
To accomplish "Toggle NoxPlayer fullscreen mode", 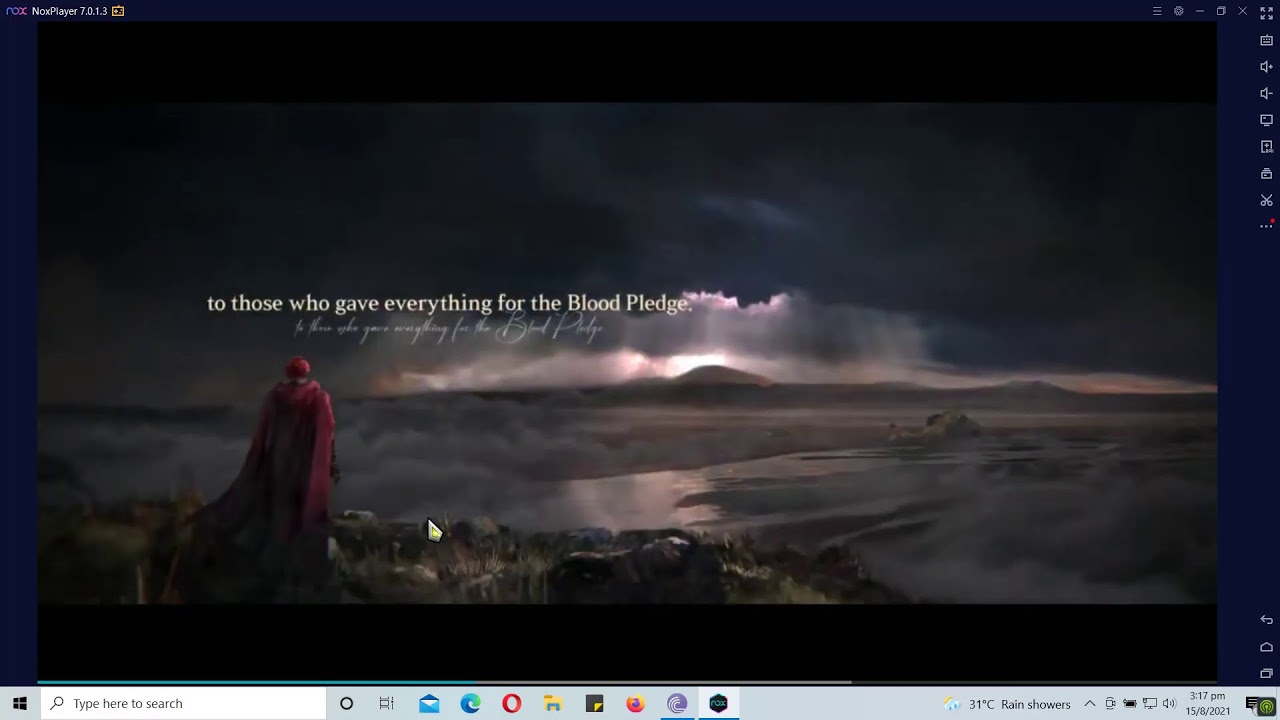I will 1266,13.
